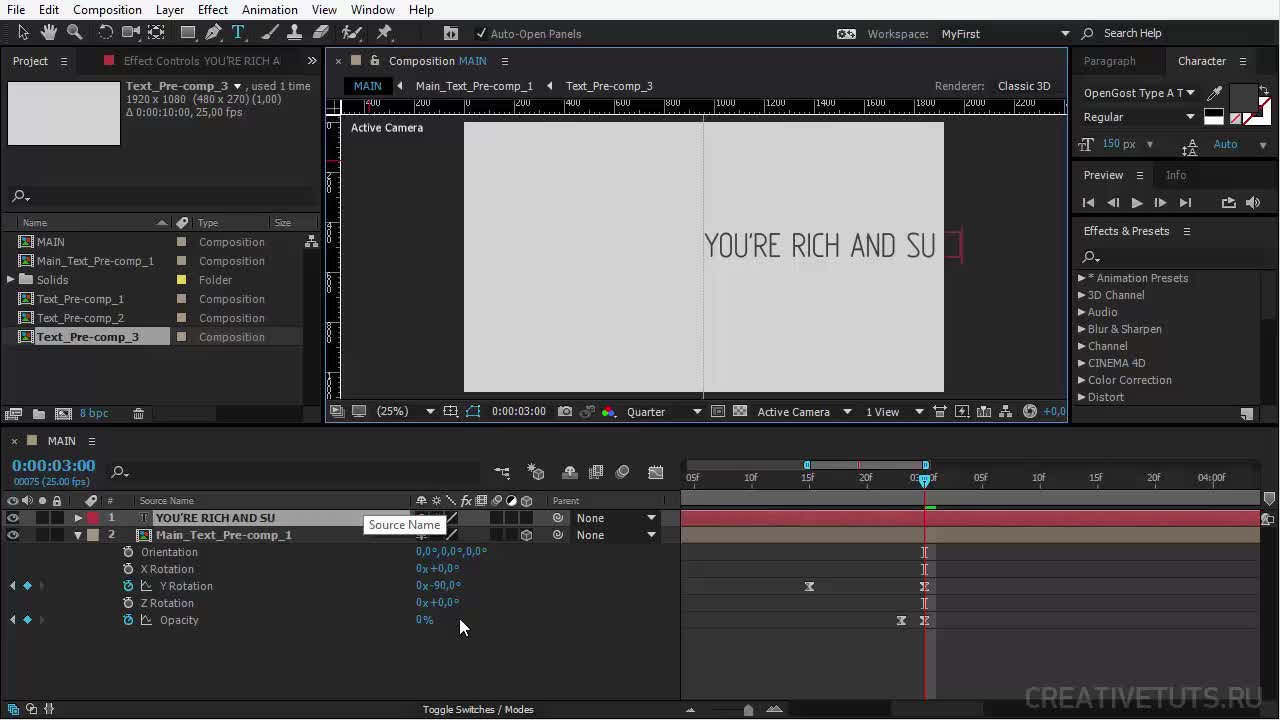1280x720 pixels.
Task: Switch to the Paragraph tab
Action: (x=1109, y=61)
